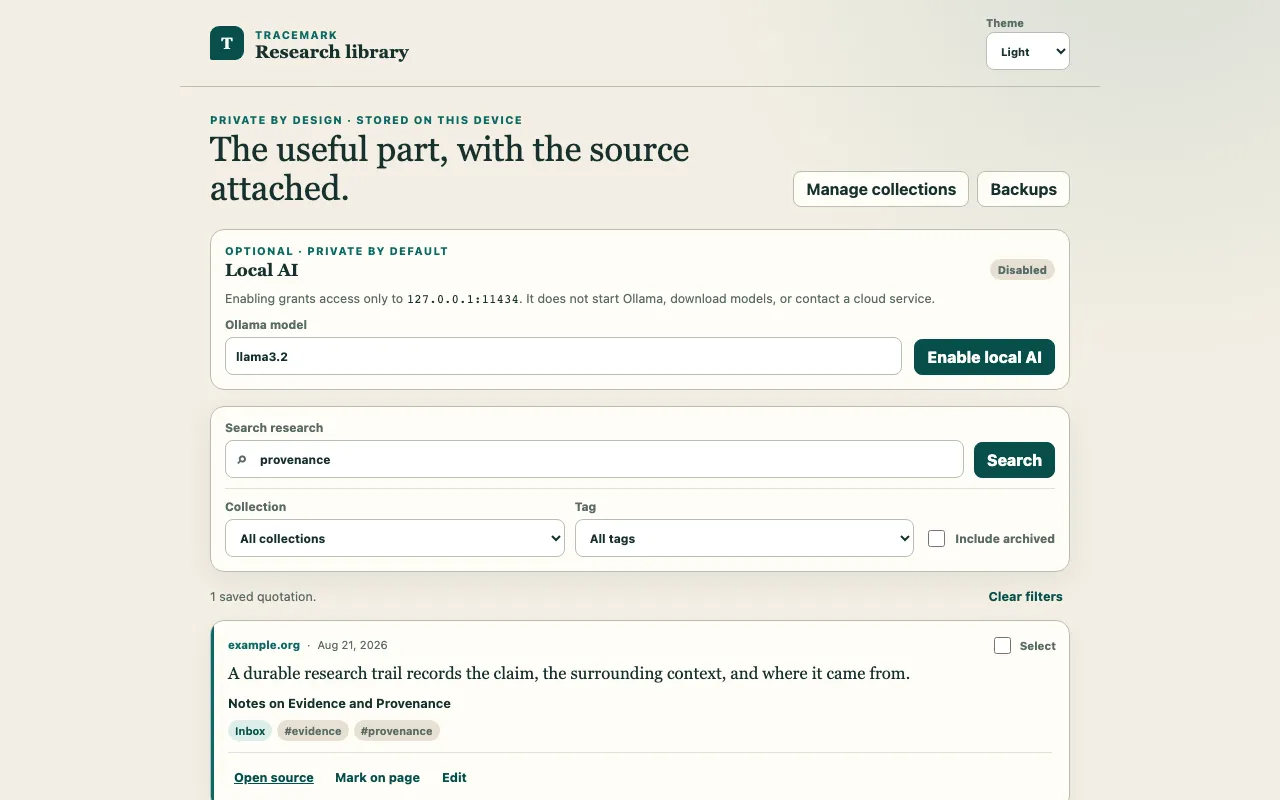Edit the saved quotation

[454, 777]
